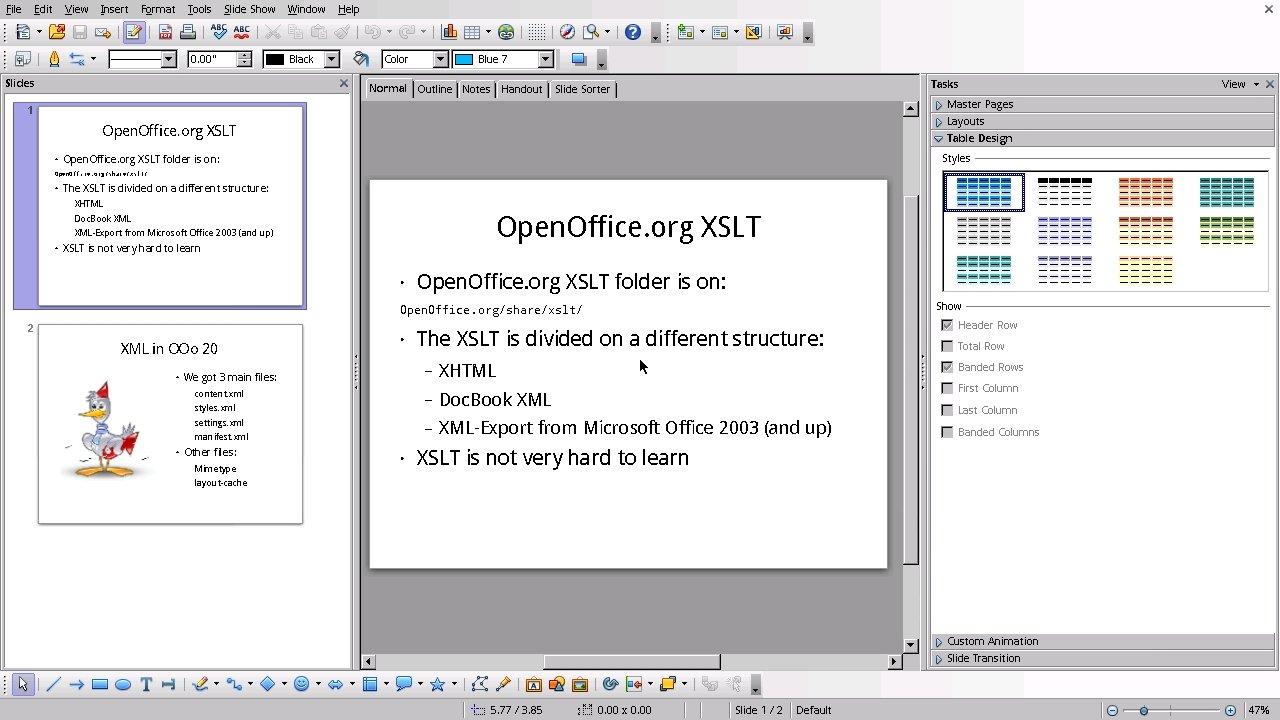Click the zoom slider handle
This screenshot has width=1280, height=720.
(x=1144, y=710)
